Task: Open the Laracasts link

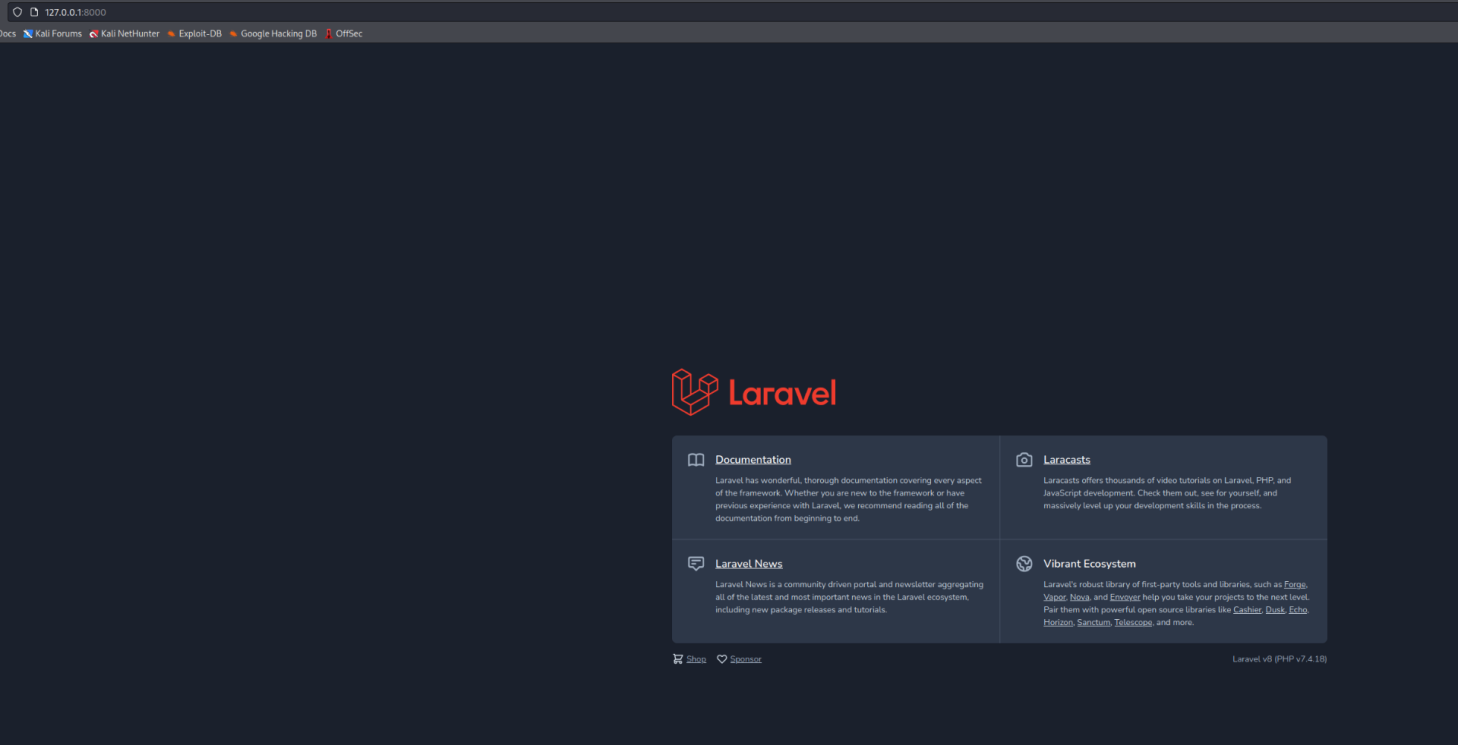Action: (1066, 460)
